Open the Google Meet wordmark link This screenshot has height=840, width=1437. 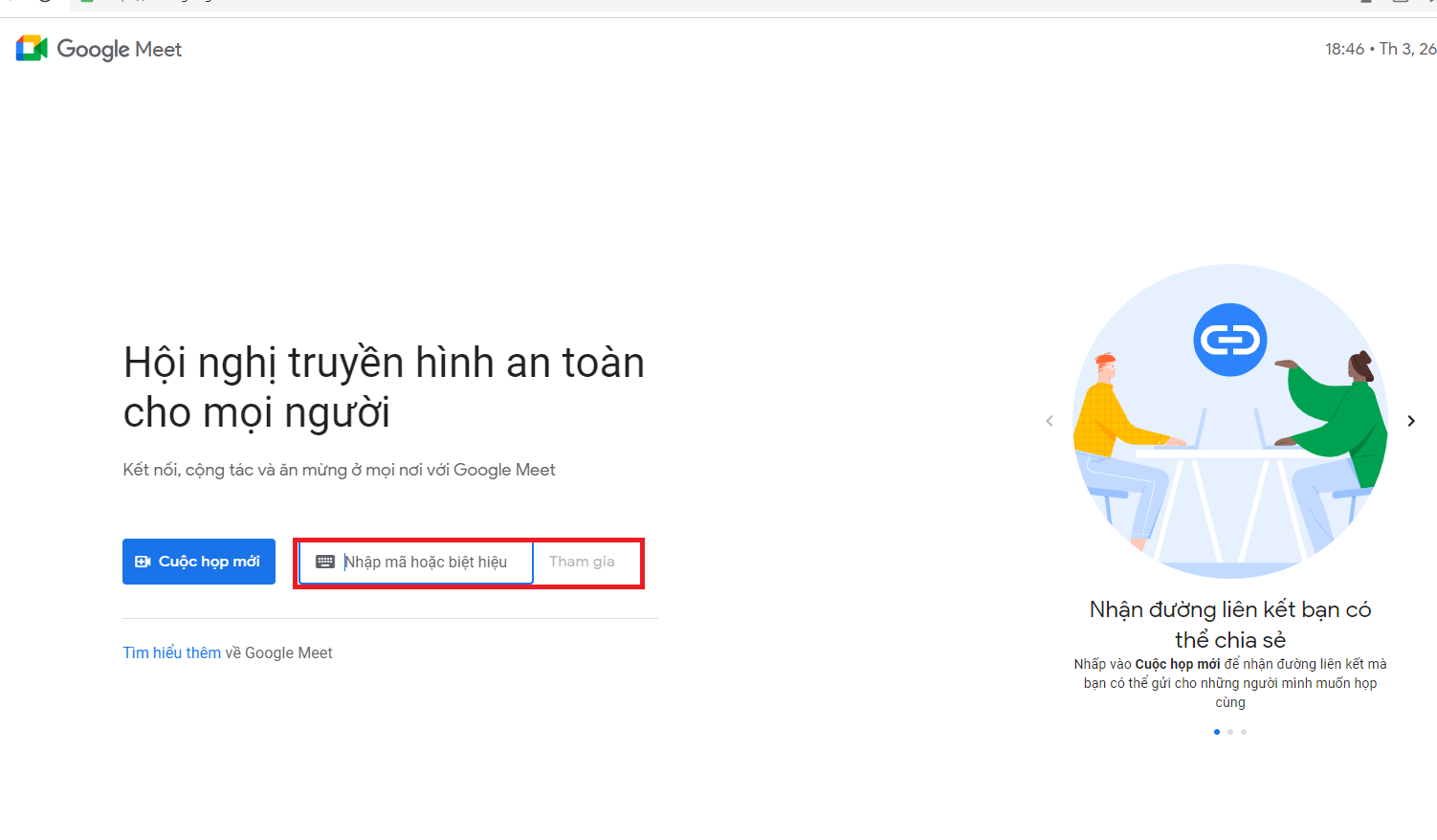click(x=120, y=50)
